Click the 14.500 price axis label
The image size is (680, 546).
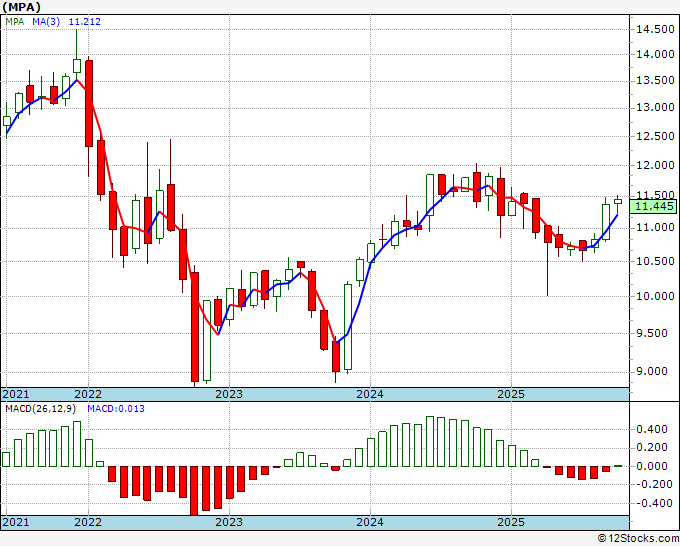[655, 29]
